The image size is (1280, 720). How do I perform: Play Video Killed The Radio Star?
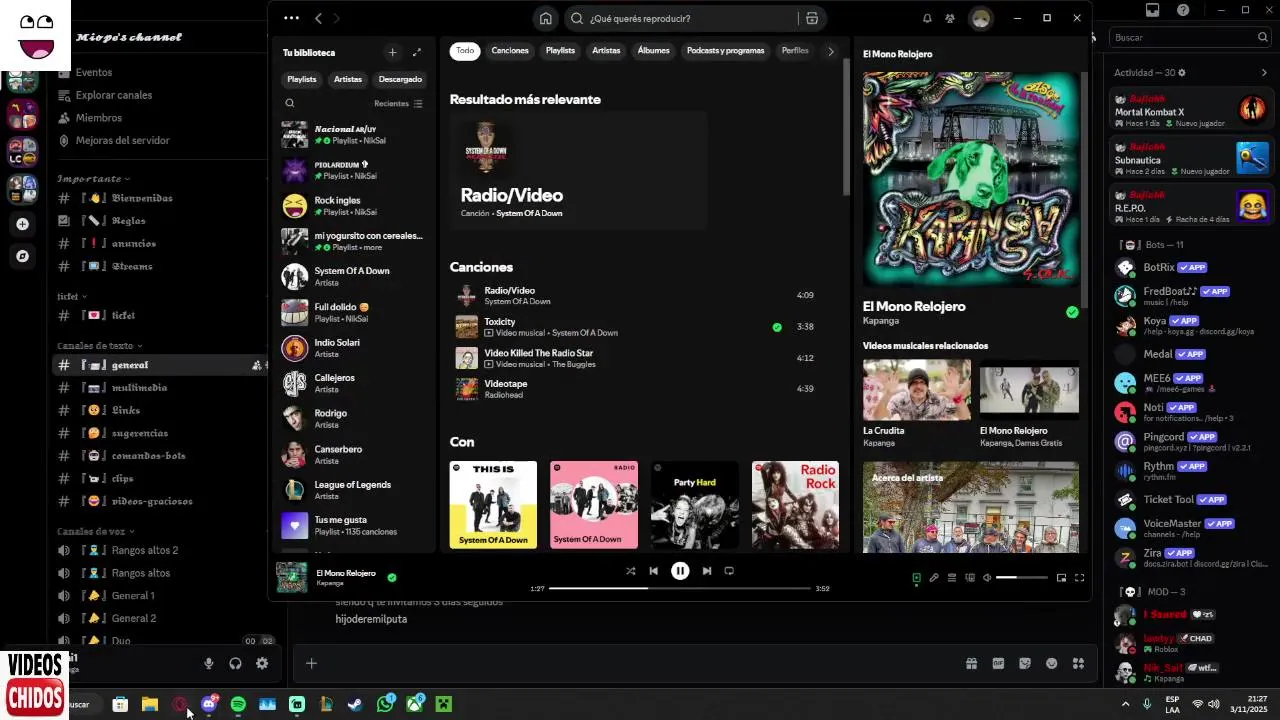tap(645, 358)
